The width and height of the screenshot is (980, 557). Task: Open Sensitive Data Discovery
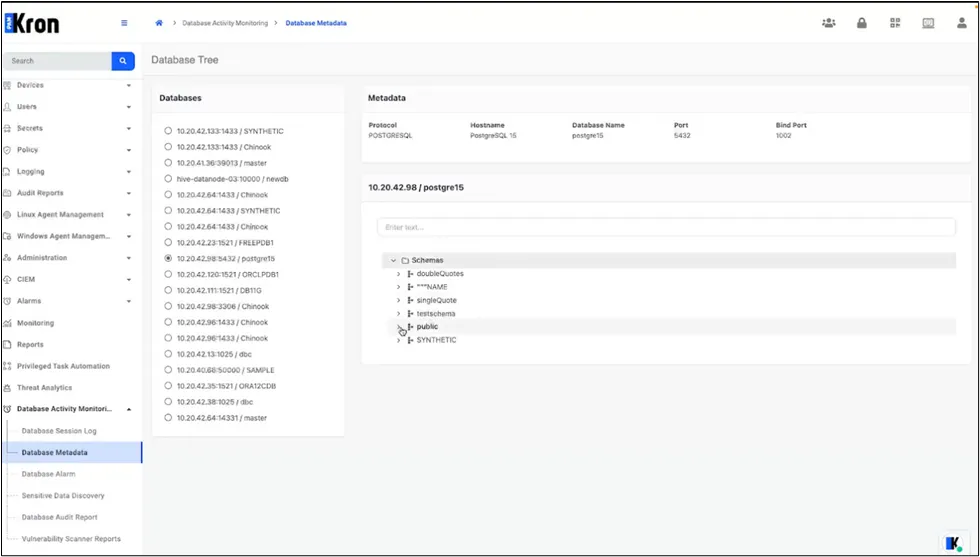(62, 496)
